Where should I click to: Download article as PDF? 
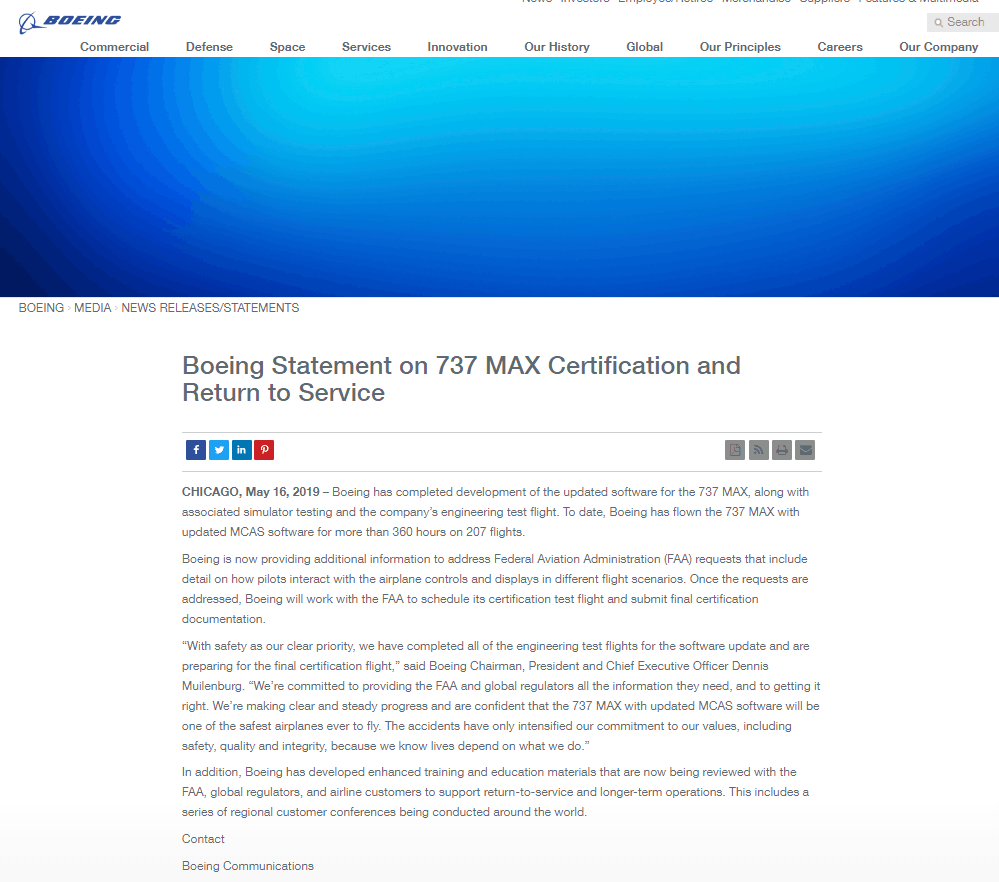[735, 450]
